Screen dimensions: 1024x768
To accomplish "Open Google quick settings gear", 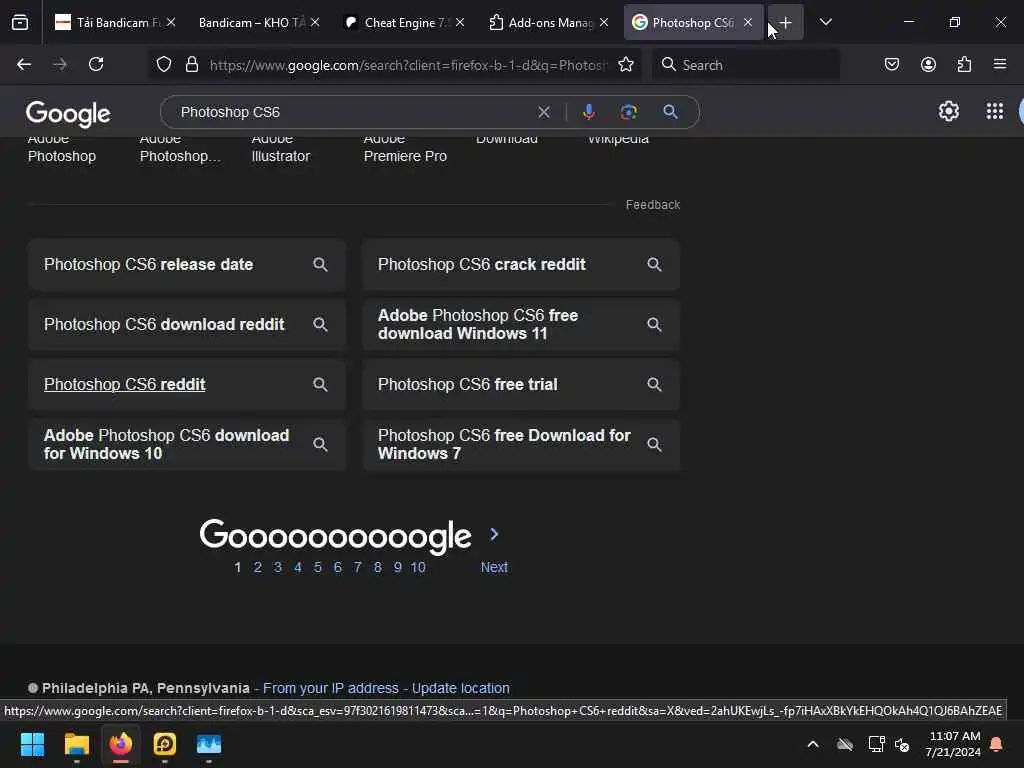I will point(948,111).
